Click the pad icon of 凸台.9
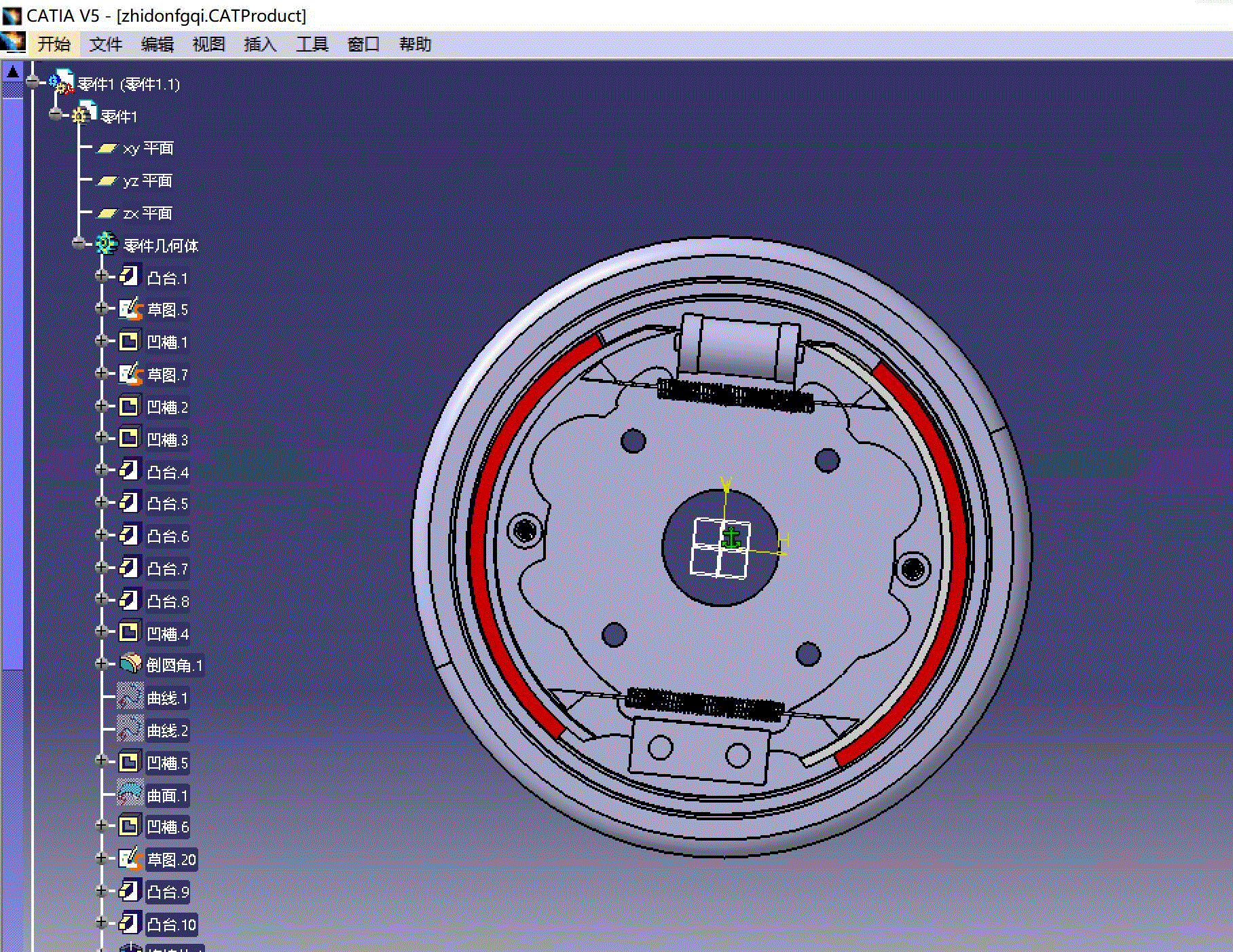Screen dimensions: 1233x952 (x=129, y=891)
